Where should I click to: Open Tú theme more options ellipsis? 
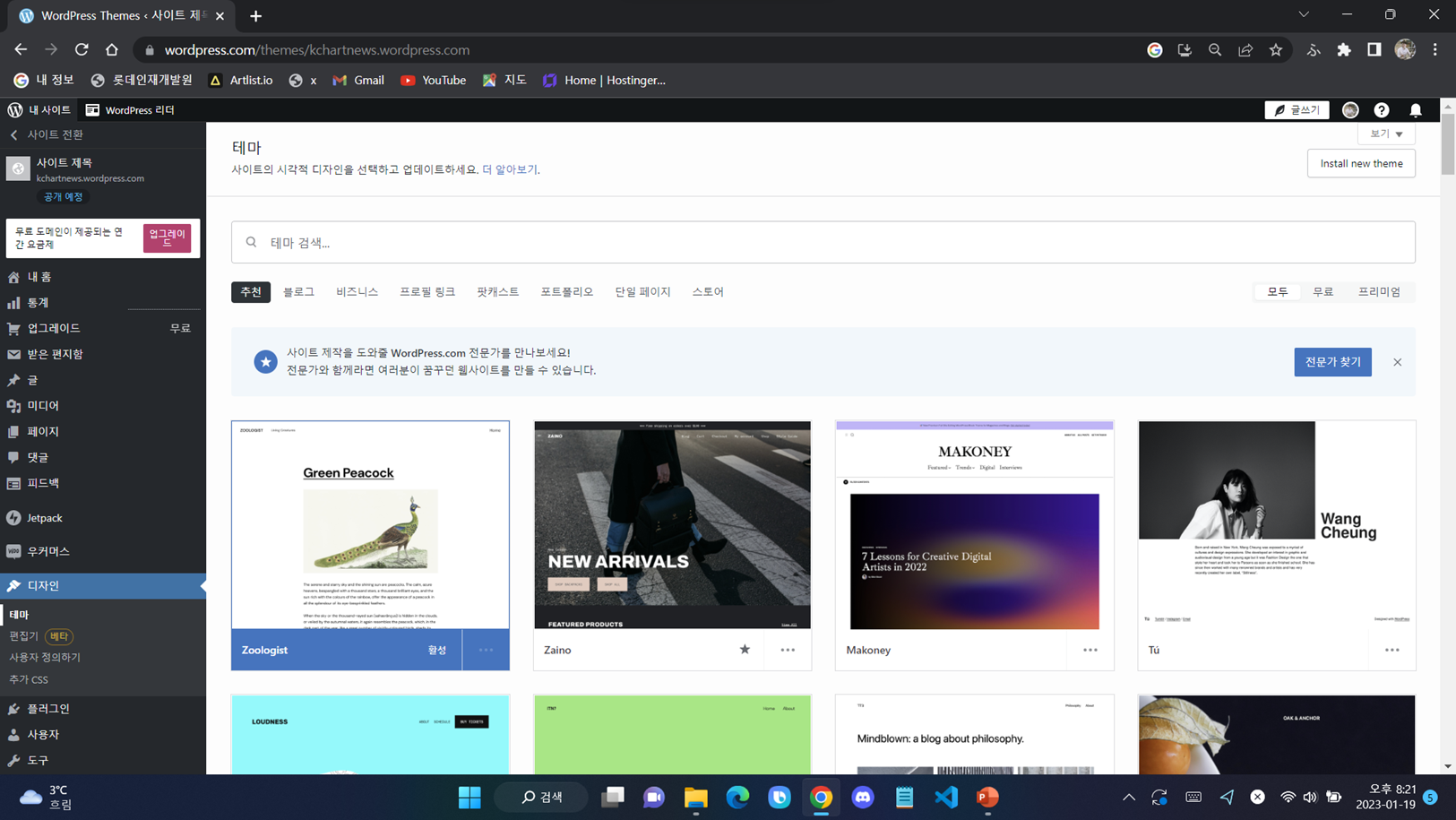(1391, 650)
